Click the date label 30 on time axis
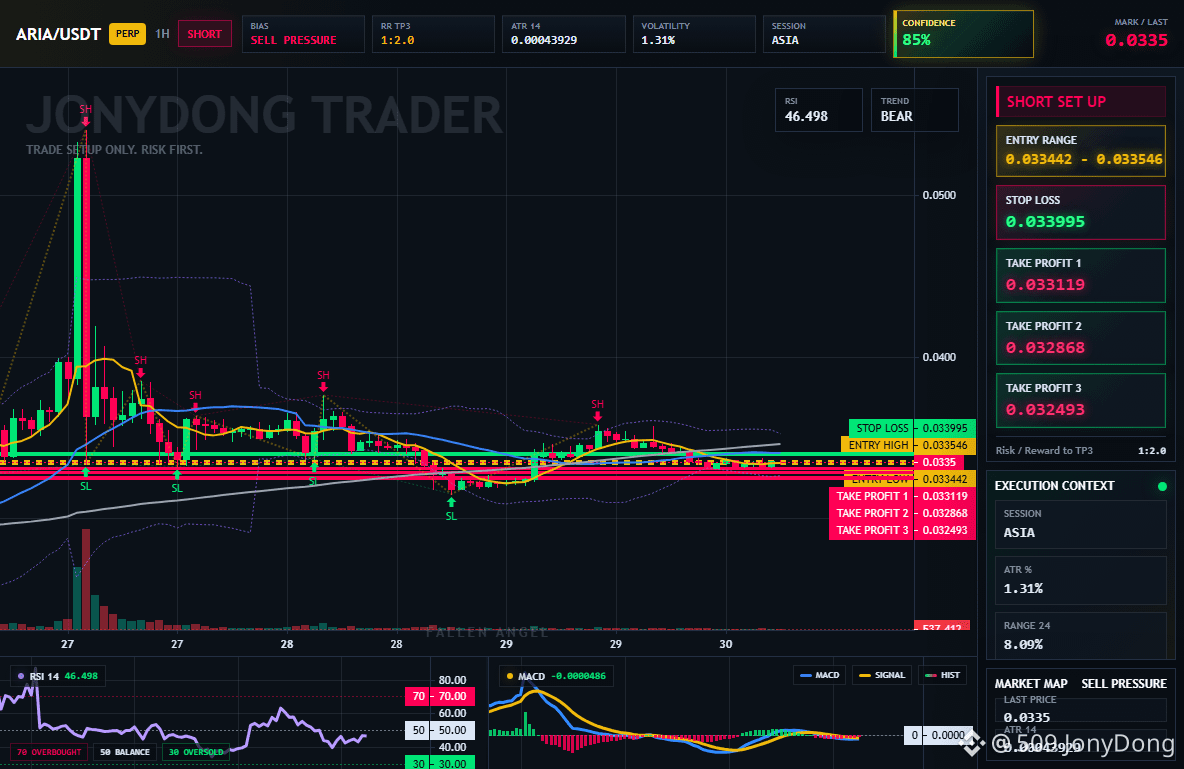1184x769 pixels. (x=725, y=644)
